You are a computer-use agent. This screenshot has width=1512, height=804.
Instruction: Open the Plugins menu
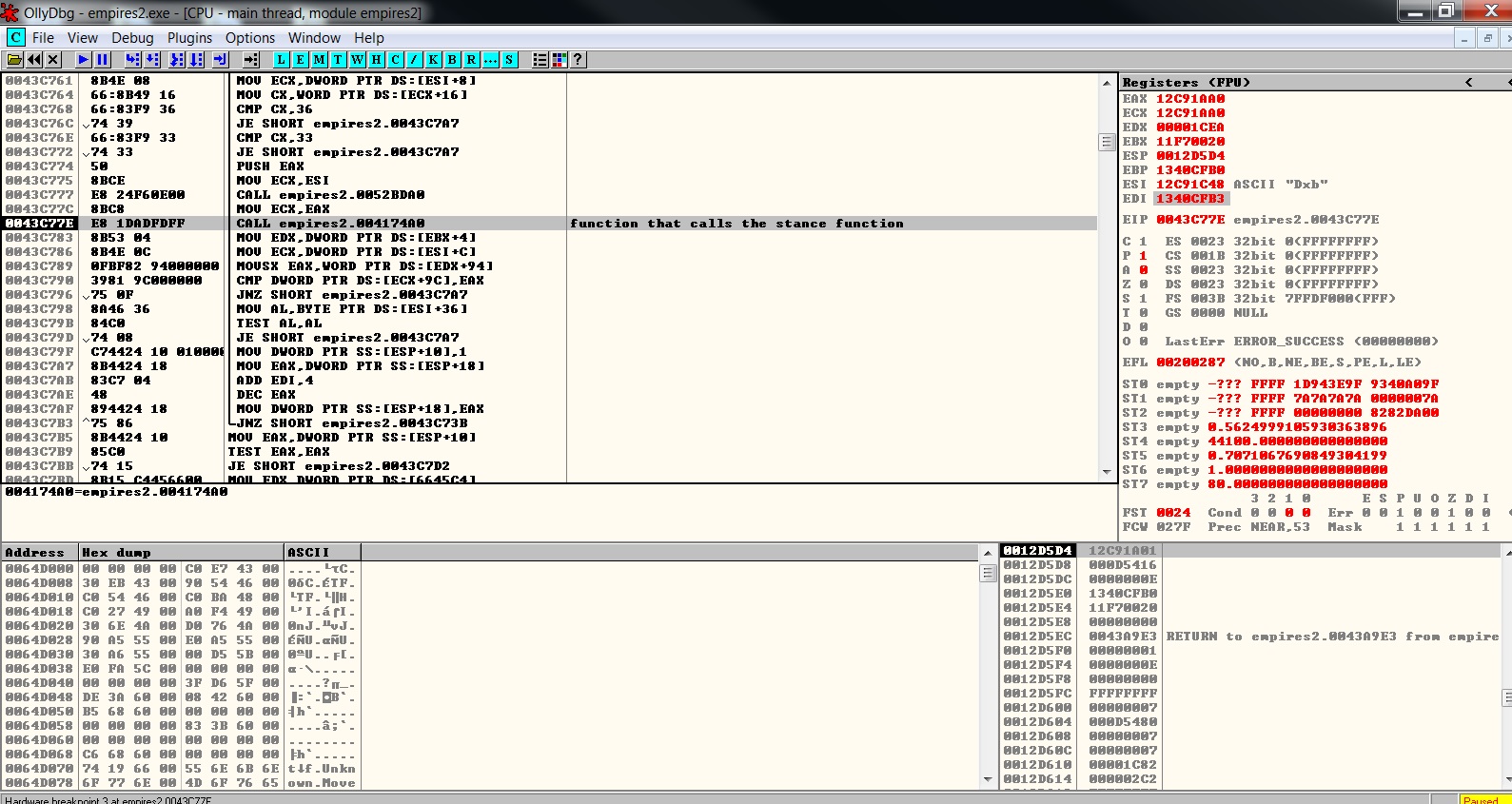point(189,38)
